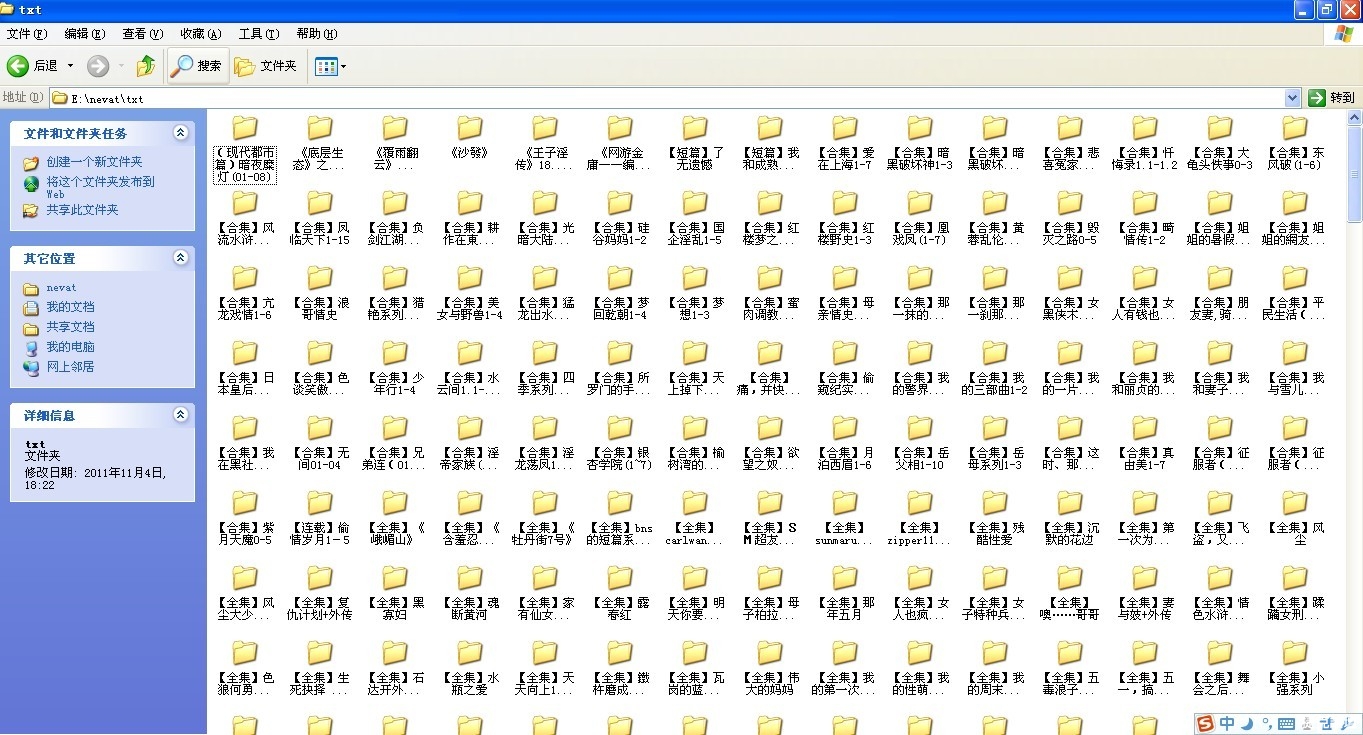Go to nevat in Other Places
Screen dimensions: 1363x735
61,288
